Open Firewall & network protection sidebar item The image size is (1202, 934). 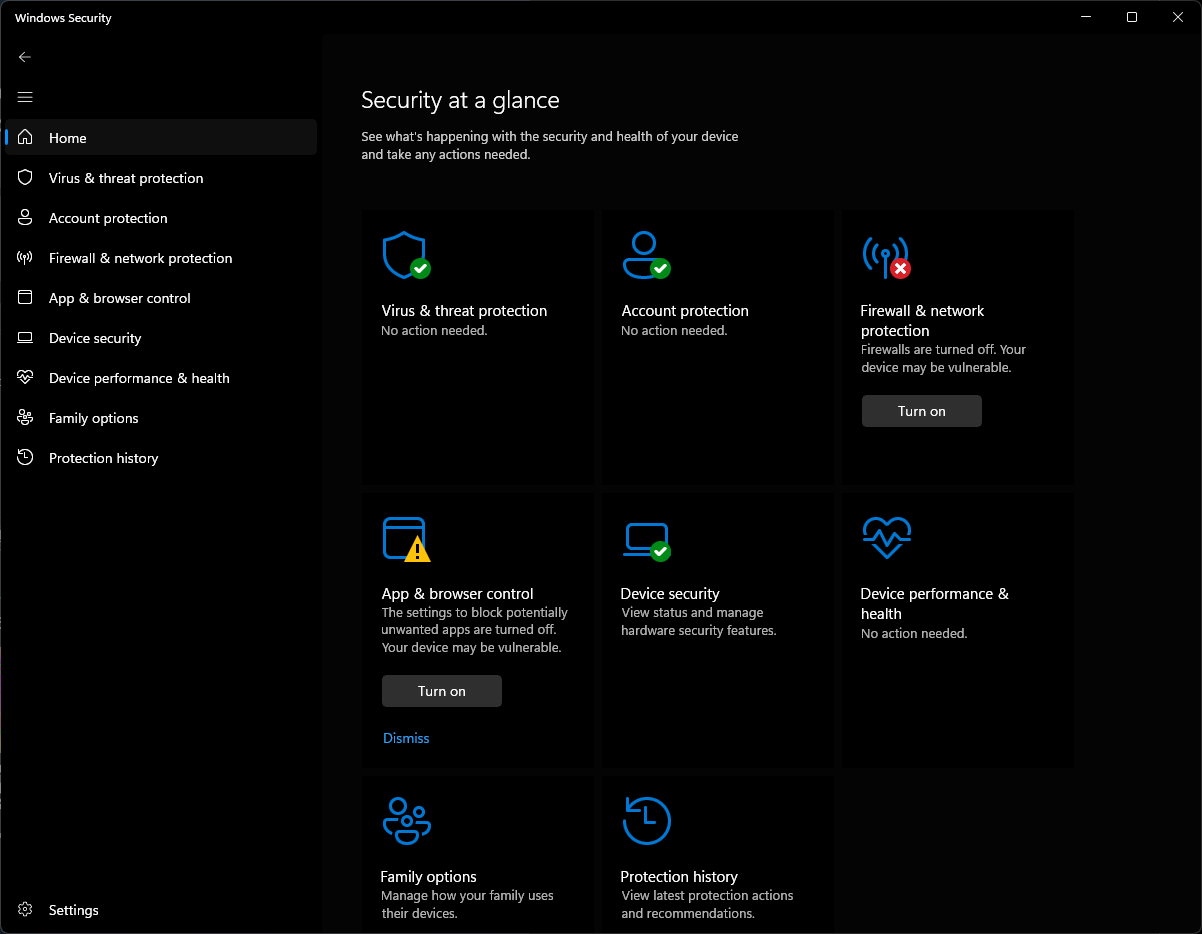[161, 258]
